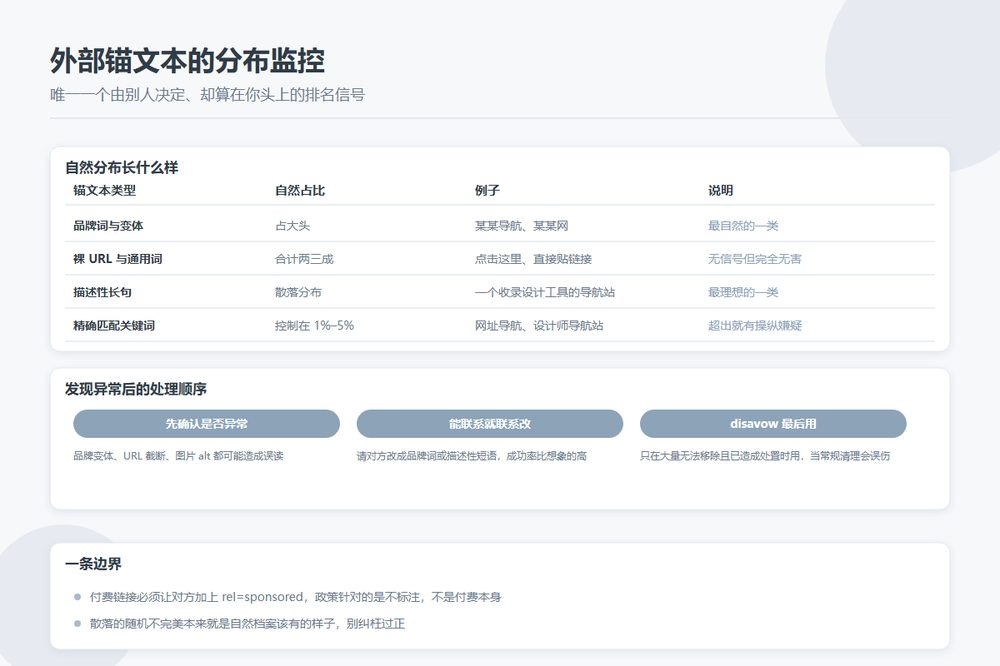
Task: Click the cell 最自然的一类
Action: click(743, 225)
